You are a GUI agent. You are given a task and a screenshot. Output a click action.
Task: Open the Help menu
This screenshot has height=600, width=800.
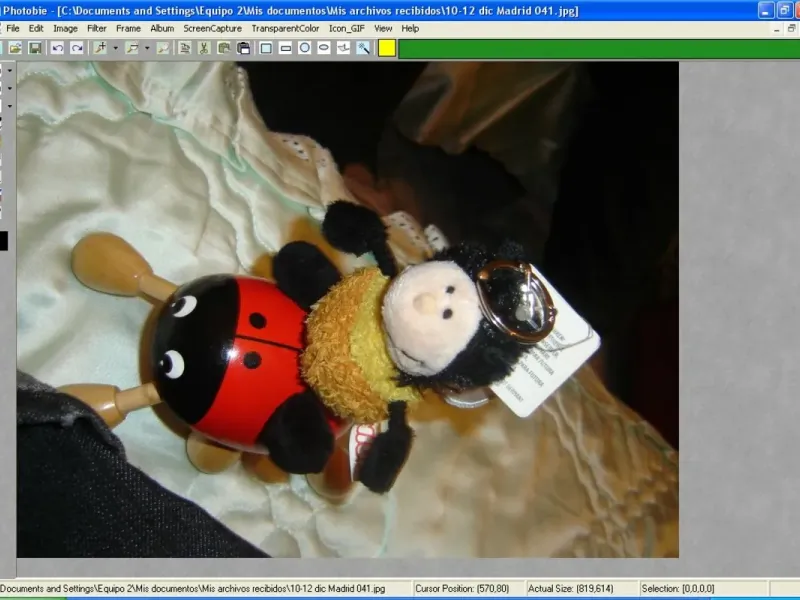410,29
